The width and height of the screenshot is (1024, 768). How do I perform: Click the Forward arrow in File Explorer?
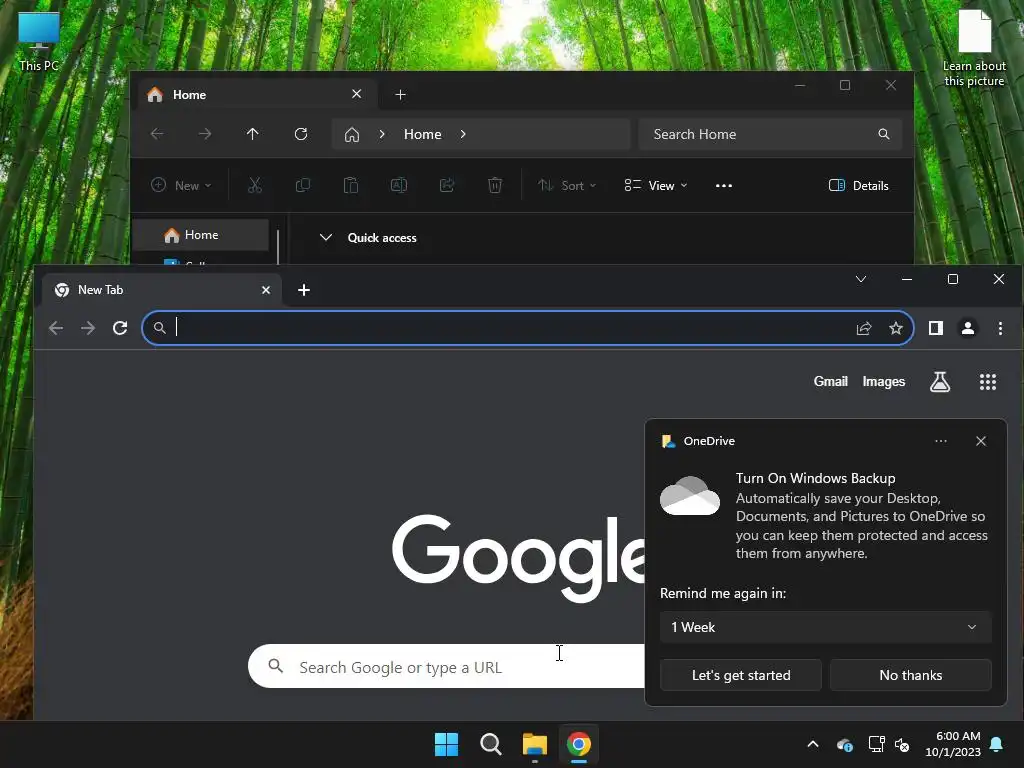pos(205,134)
